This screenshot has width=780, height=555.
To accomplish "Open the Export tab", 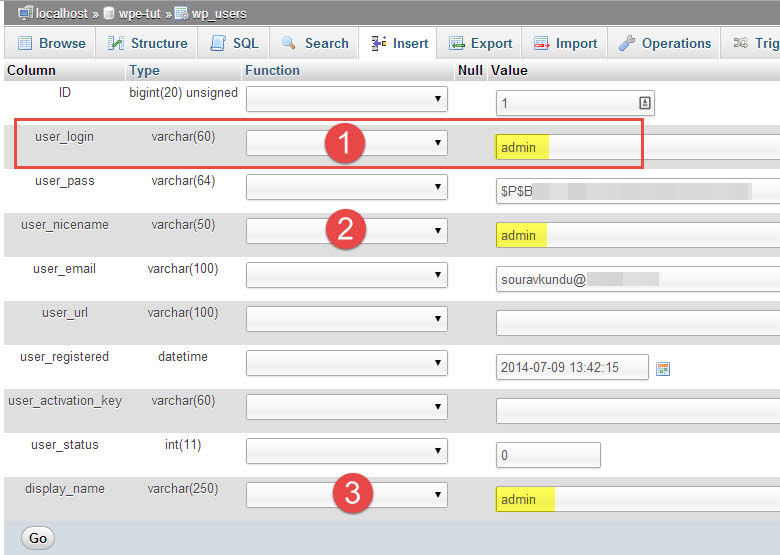I will click(x=480, y=43).
